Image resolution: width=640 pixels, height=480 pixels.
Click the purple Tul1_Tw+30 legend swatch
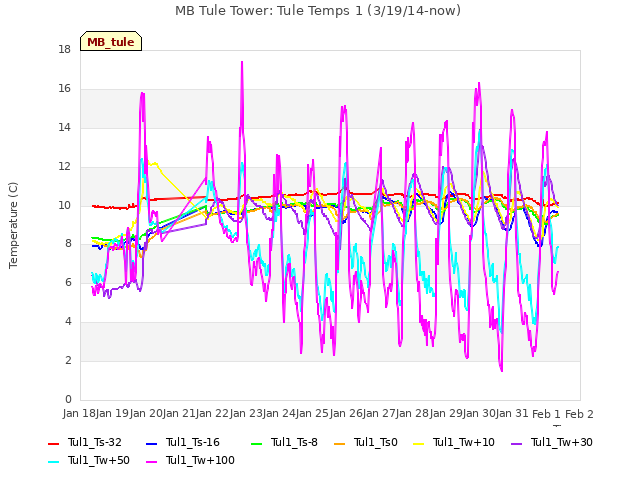517,443
